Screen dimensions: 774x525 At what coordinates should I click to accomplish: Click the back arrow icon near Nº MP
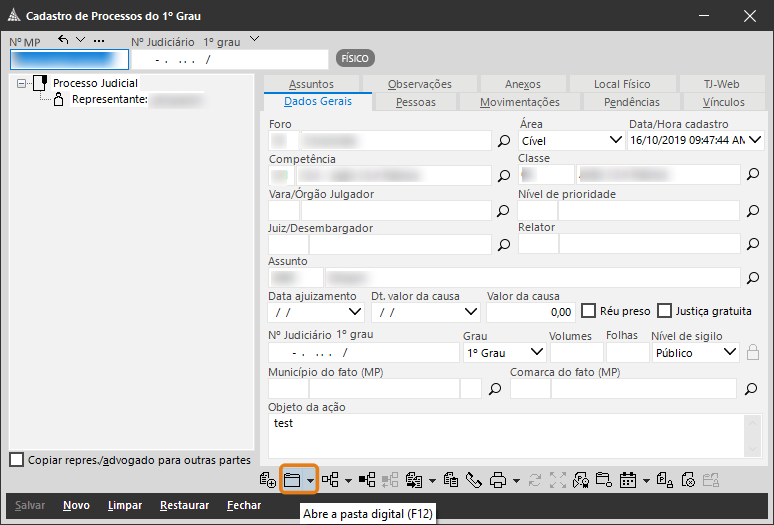pyautogui.click(x=65, y=40)
